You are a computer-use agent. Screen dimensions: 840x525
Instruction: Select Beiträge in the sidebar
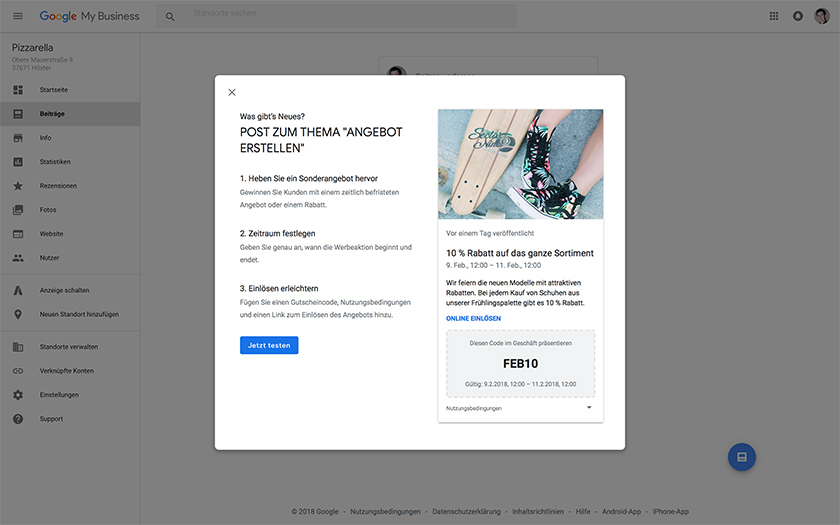click(53, 114)
